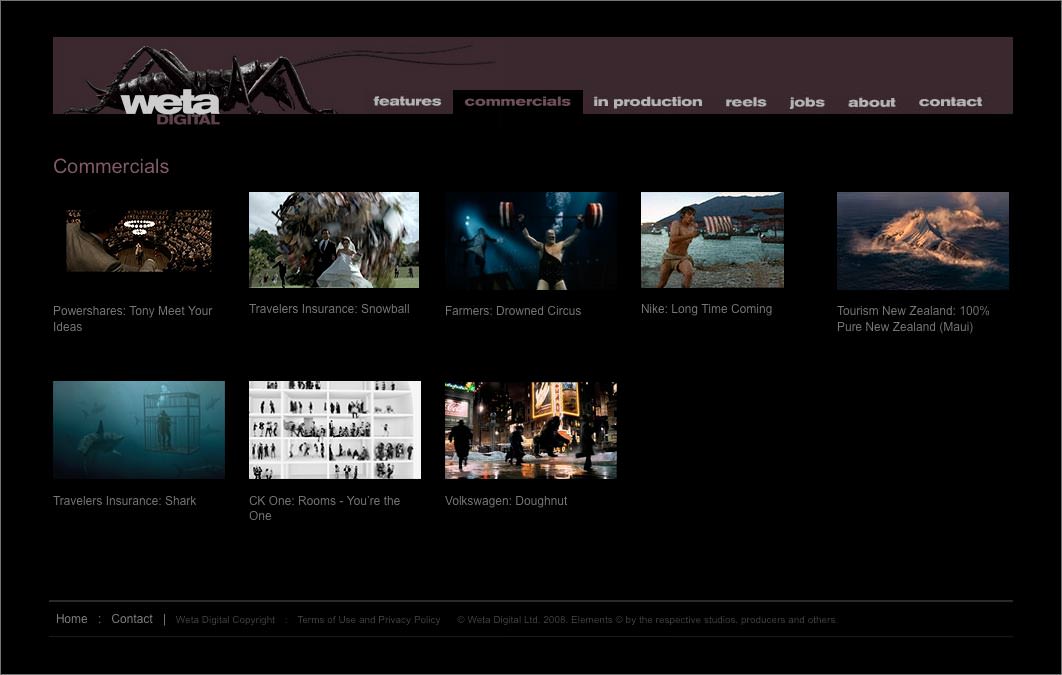Open the reels page
1062x675 pixels.
tap(746, 102)
